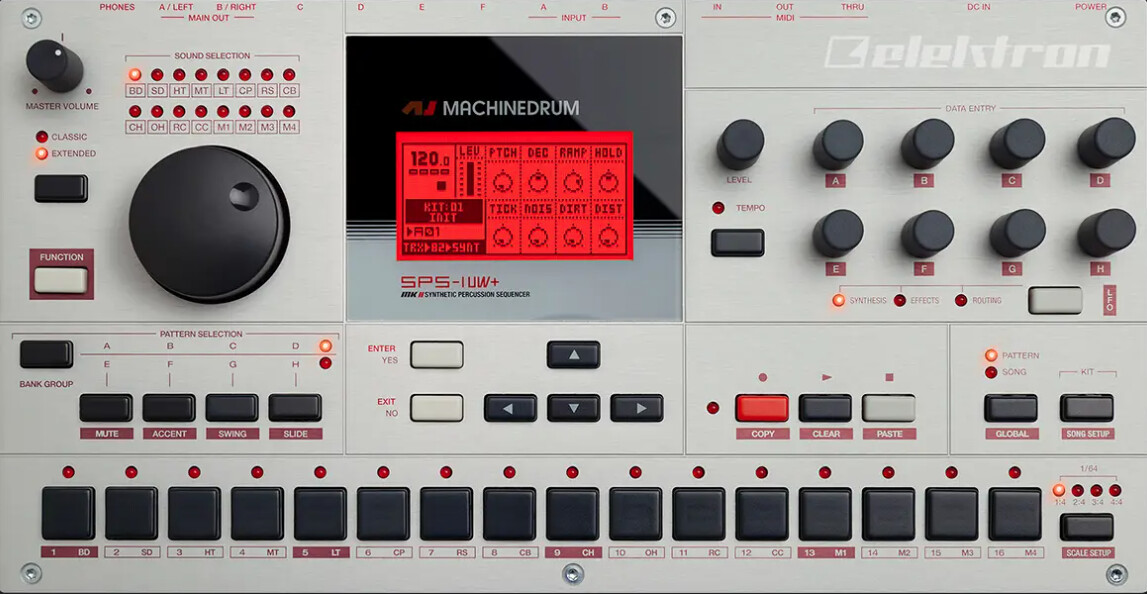Select bank C/G with the SWING button
Viewport: 1147px width, 594px height.
232,408
